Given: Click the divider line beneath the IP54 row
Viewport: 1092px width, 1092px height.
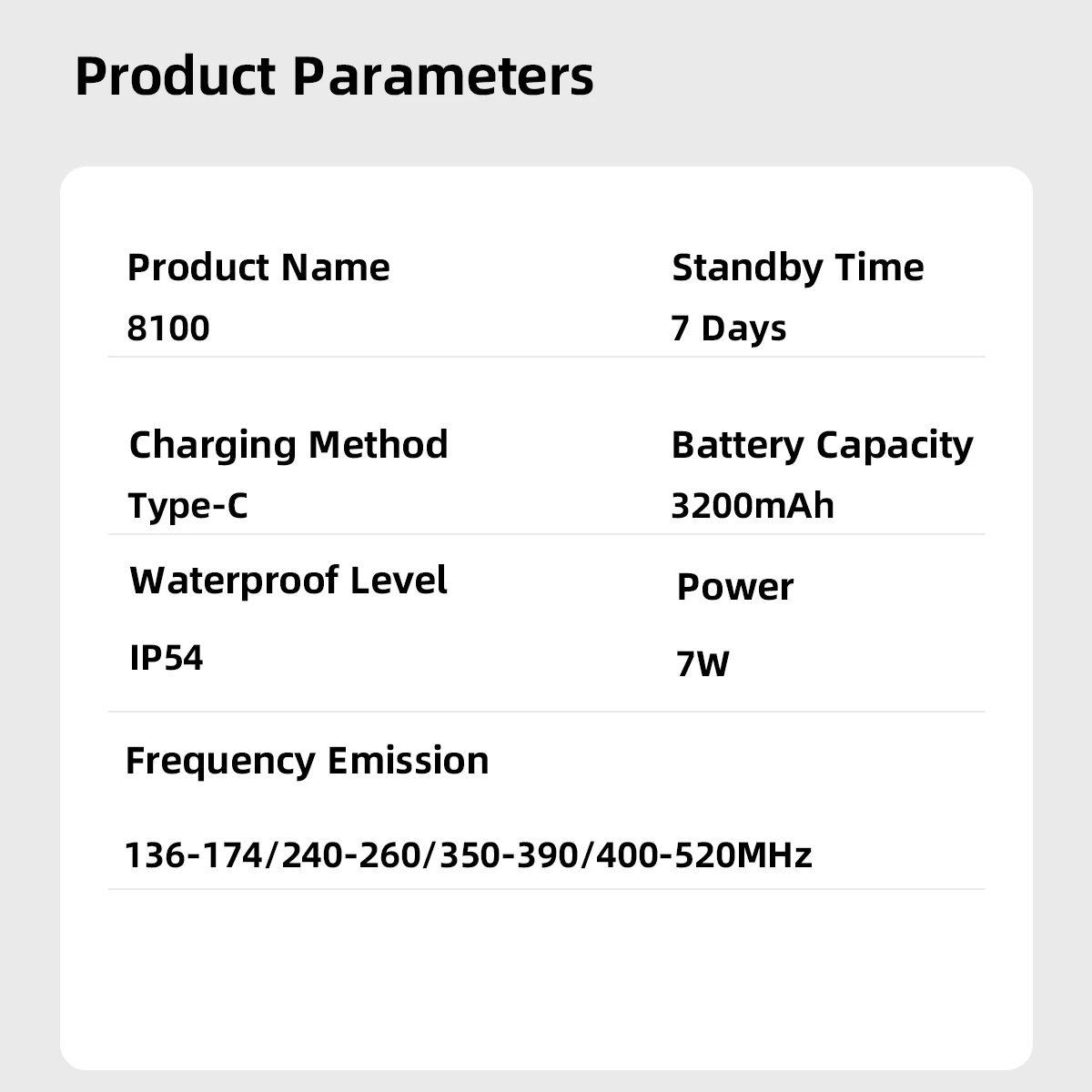Looking at the screenshot, I should pos(546,712).
